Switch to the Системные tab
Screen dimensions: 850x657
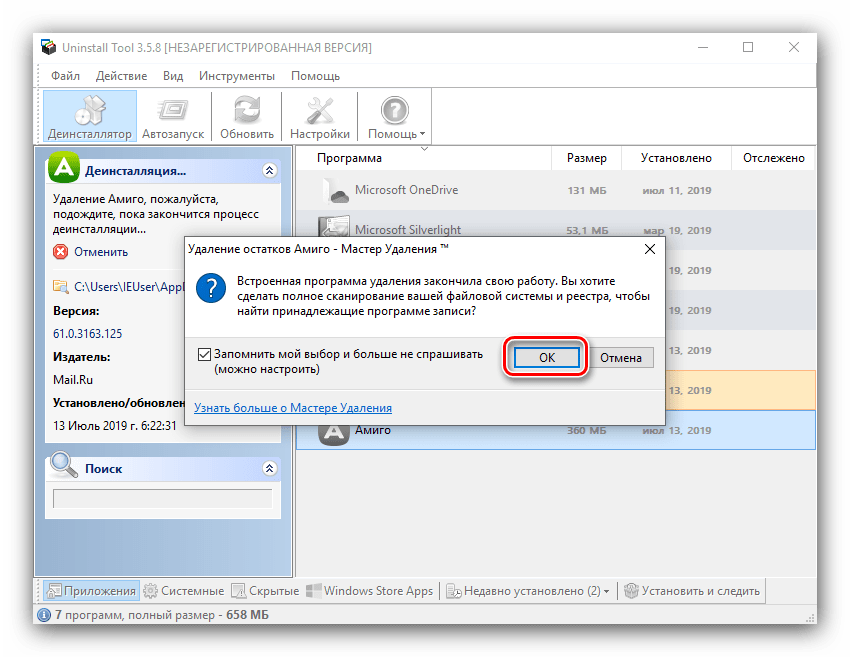tap(184, 591)
